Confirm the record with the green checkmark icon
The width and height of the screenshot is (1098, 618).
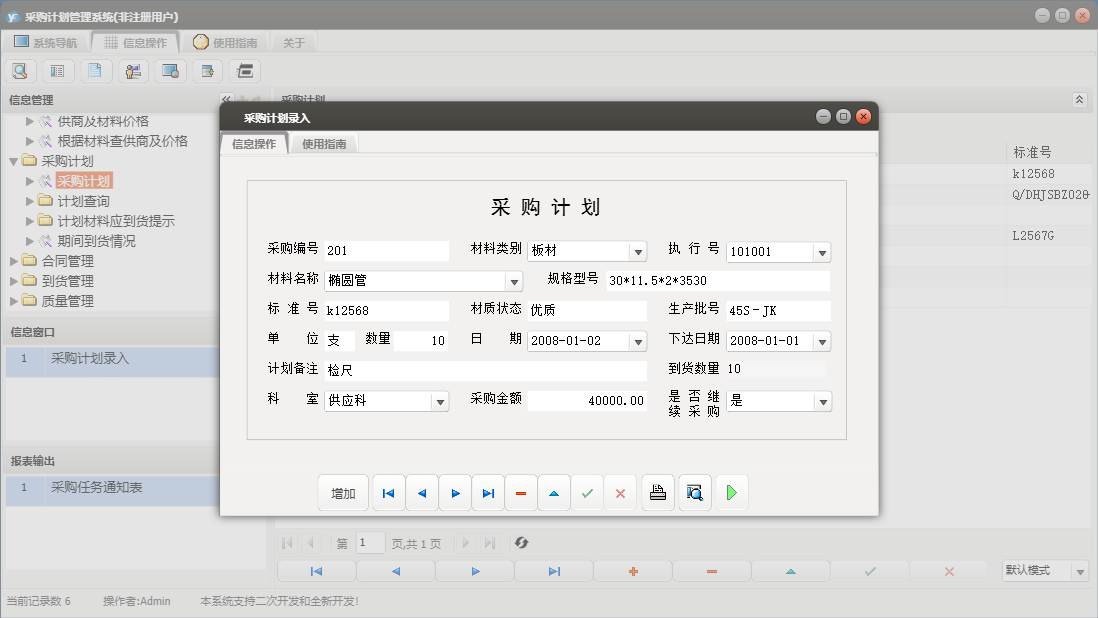pyautogui.click(x=588, y=492)
